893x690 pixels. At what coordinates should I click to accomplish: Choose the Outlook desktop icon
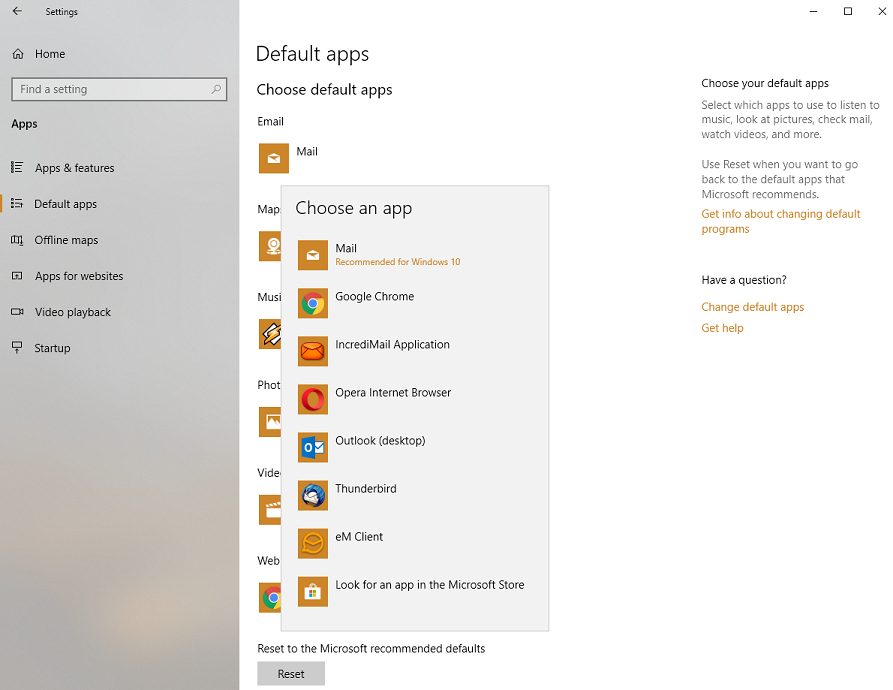click(x=313, y=447)
